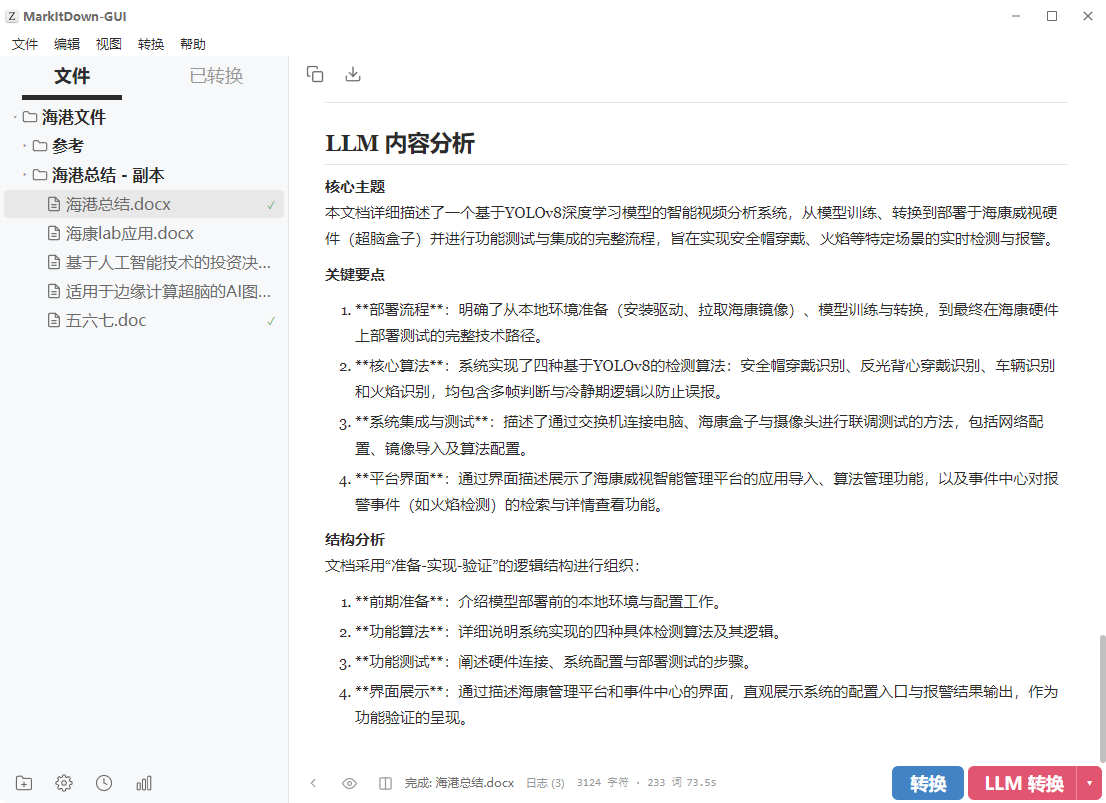
Task: Open the 视图 menu
Action: pos(109,44)
